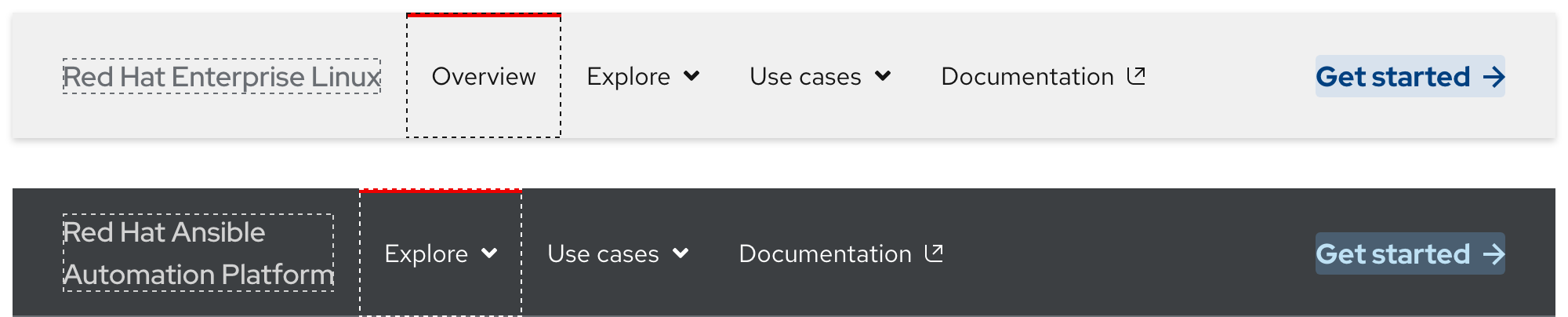This screenshot has width=1568, height=317.
Task: Select Explore in the dark navigation bar
Action: click(x=426, y=254)
